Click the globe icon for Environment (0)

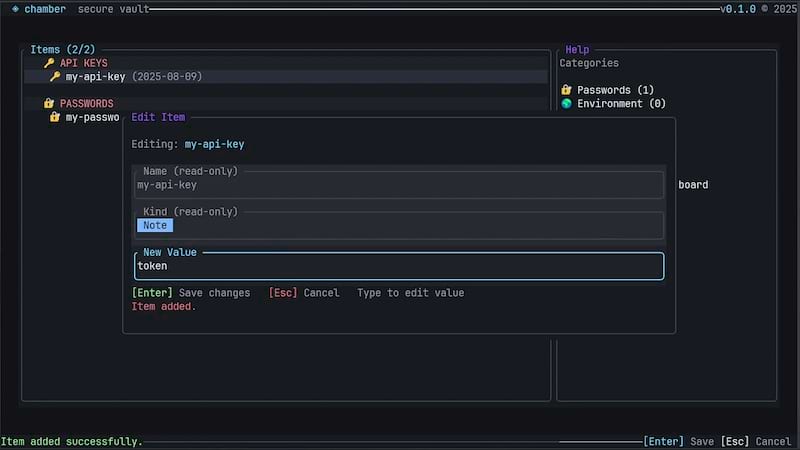[566, 103]
